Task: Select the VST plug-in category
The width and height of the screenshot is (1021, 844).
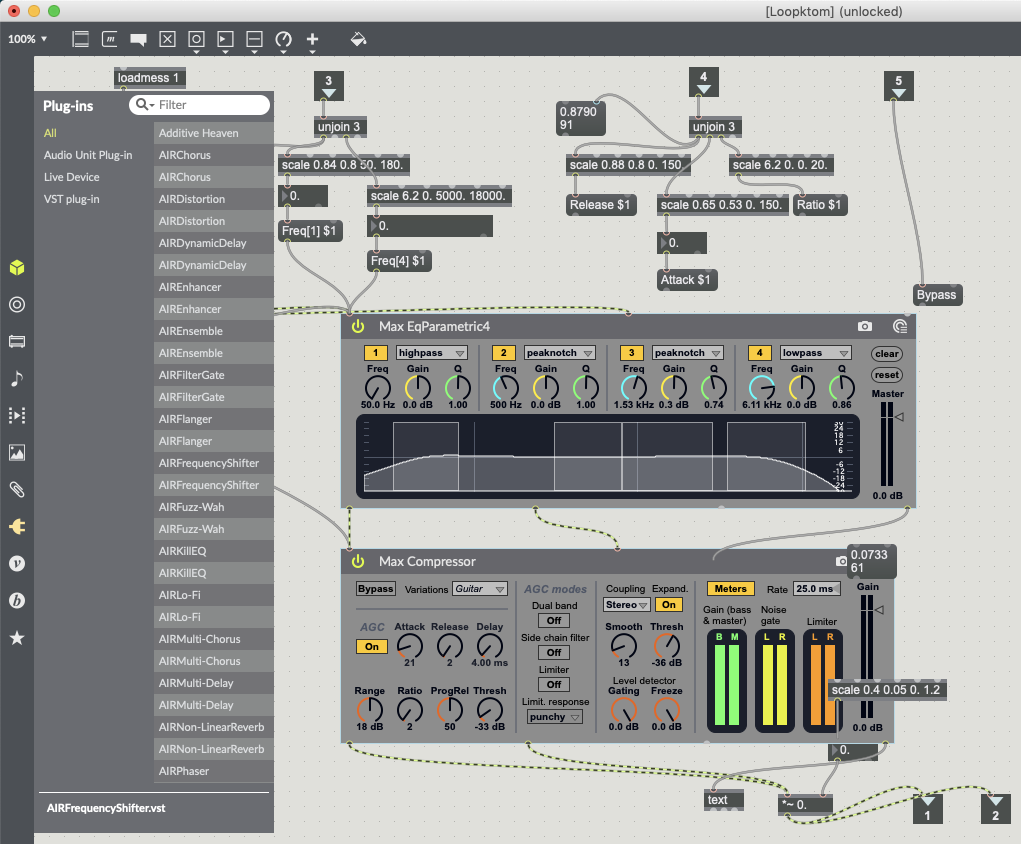Action: [73, 199]
